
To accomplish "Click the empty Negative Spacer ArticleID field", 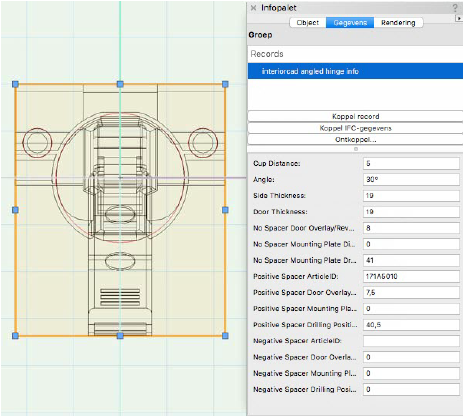I will (x=411, y=341).
